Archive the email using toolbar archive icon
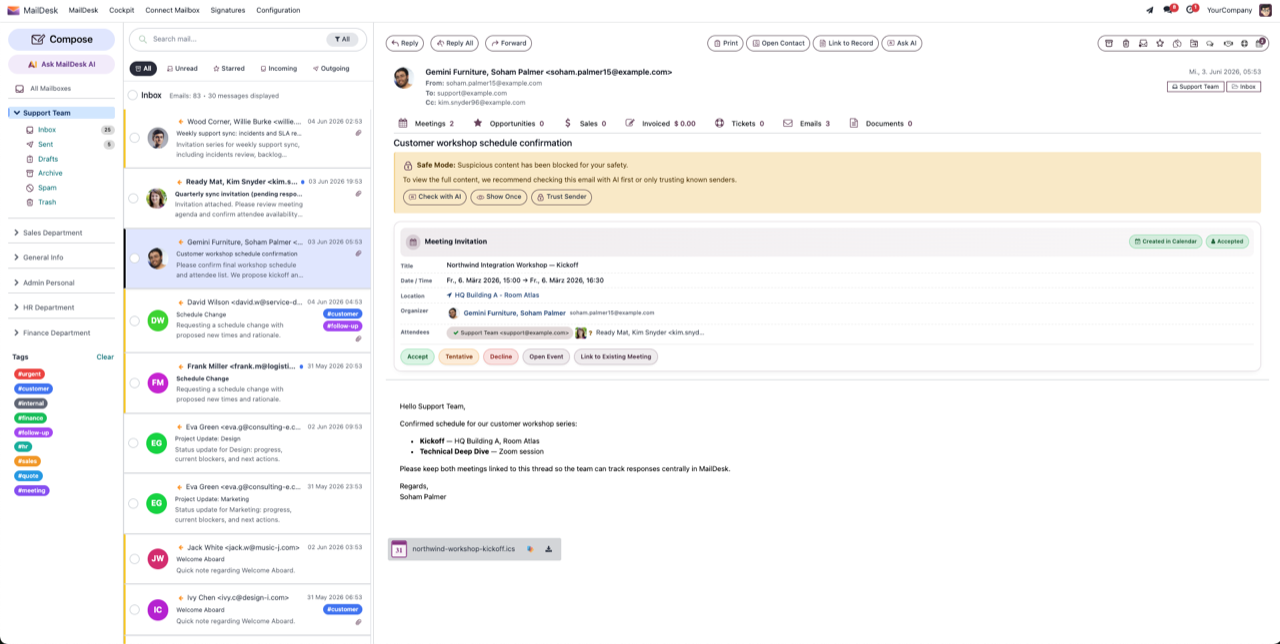Viewport: 1280px width, 644px height. click(x=1109, y=43)
